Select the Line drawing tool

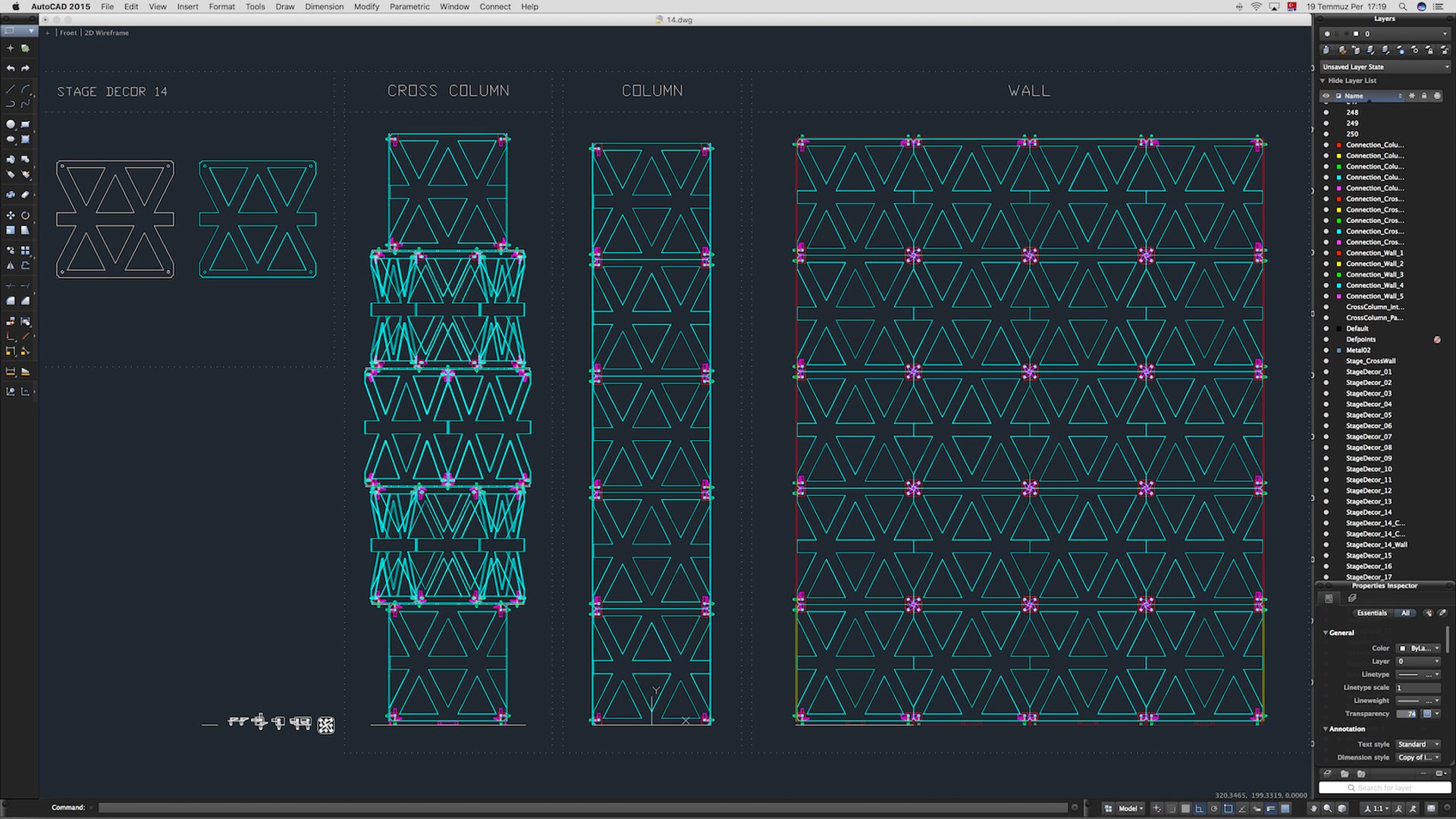coord(11,89)
